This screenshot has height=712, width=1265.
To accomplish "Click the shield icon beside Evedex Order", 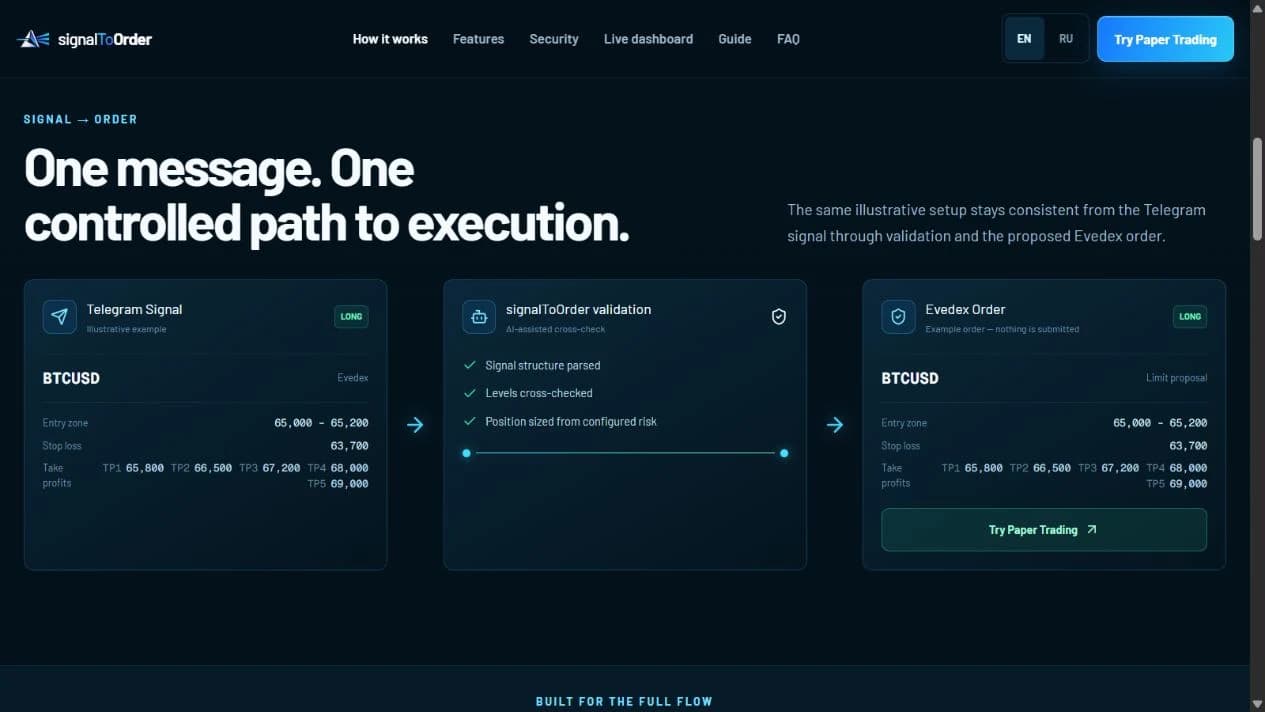I will (898, 317).
